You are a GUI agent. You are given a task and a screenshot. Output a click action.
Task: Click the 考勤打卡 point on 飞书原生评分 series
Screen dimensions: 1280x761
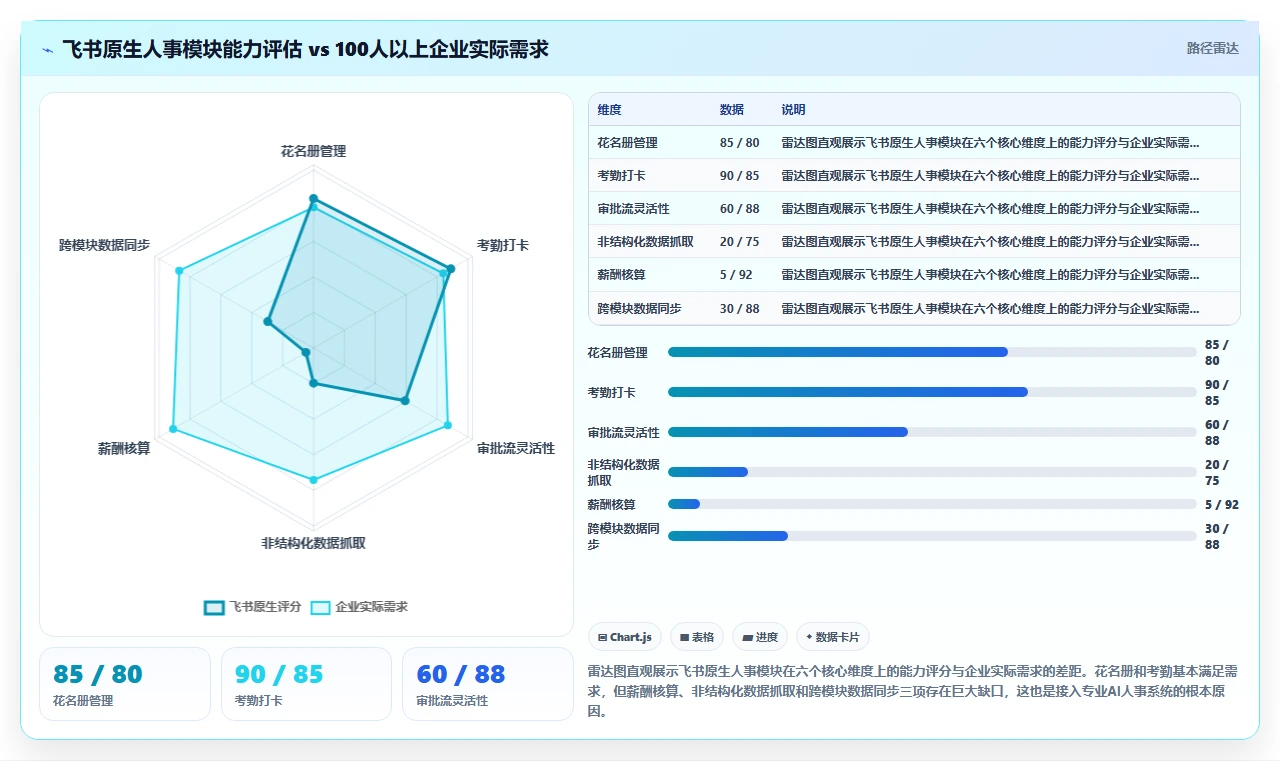point(451,268)
